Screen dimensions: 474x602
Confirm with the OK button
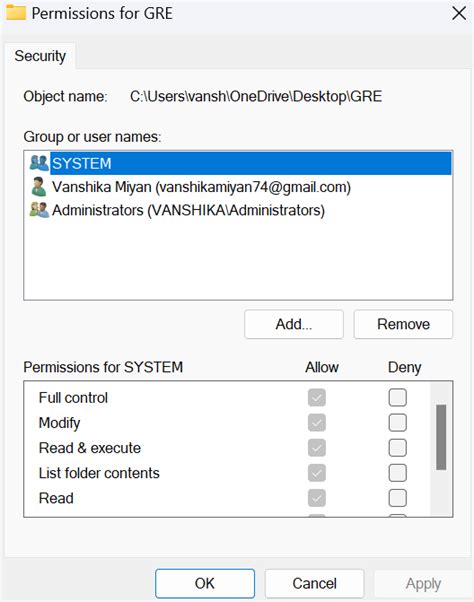pos(205,584)
